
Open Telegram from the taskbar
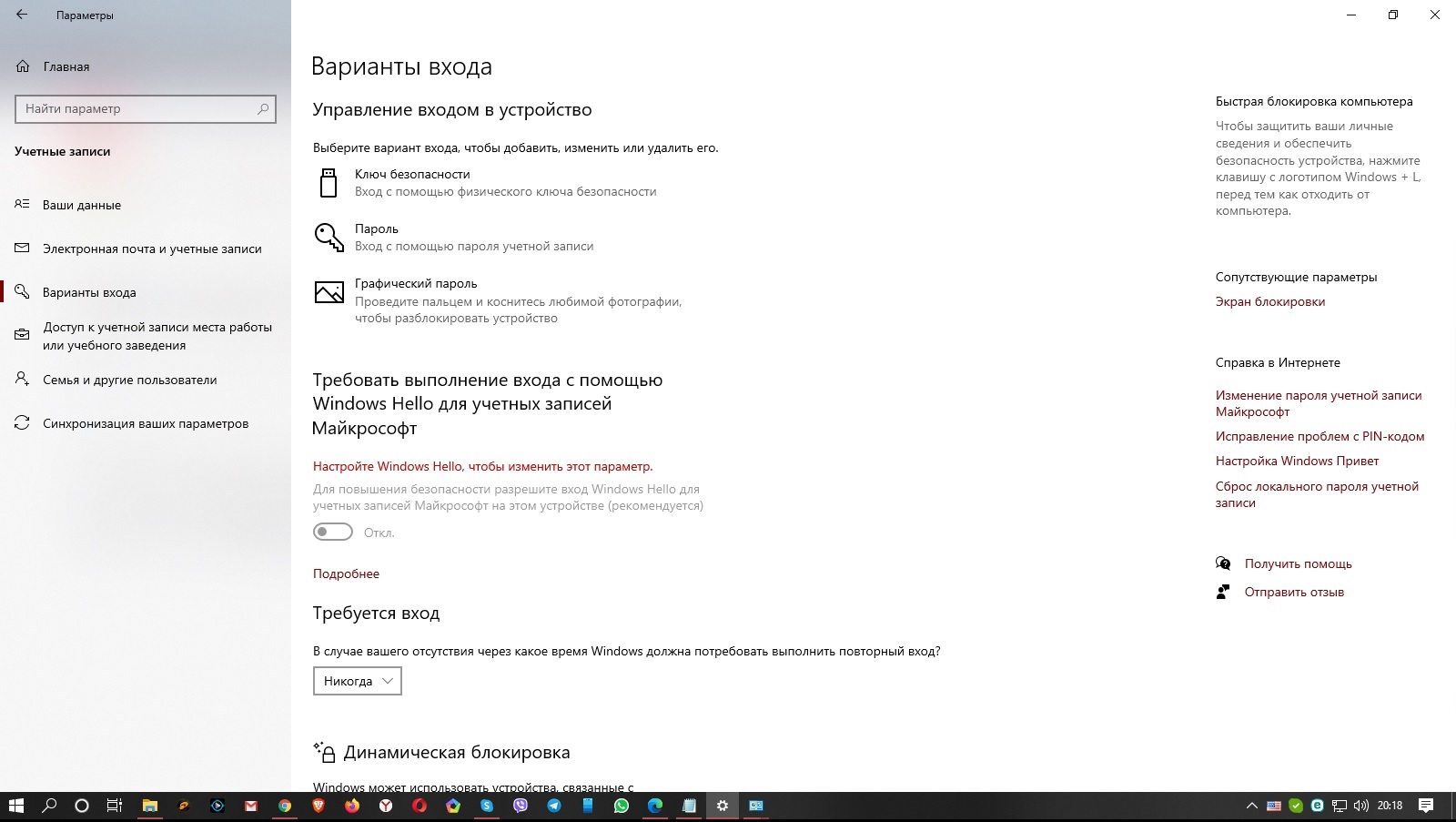tap(554, 806)
